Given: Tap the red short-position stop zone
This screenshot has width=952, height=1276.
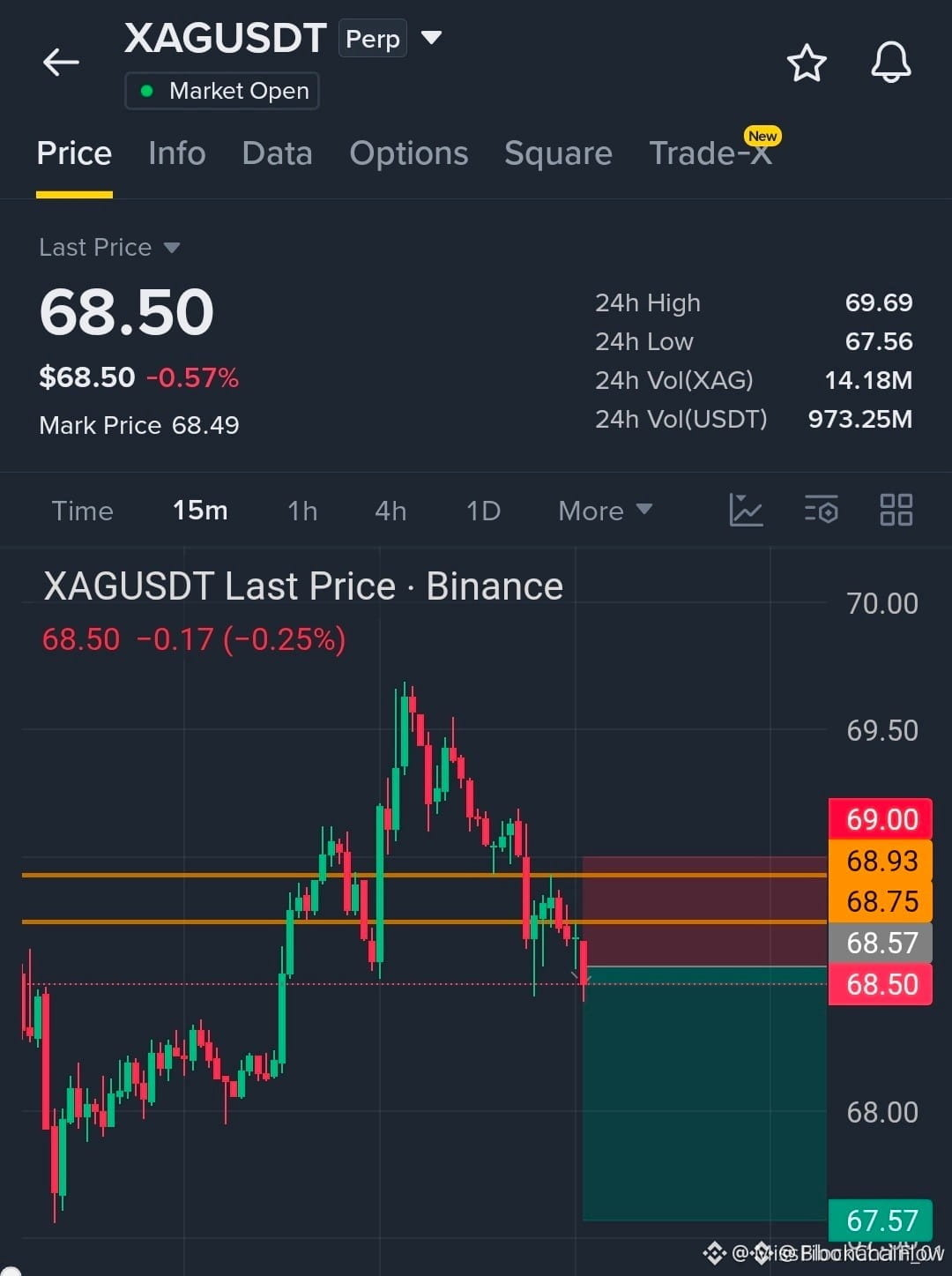Looking at the screenshot, I should pos(704,911).
